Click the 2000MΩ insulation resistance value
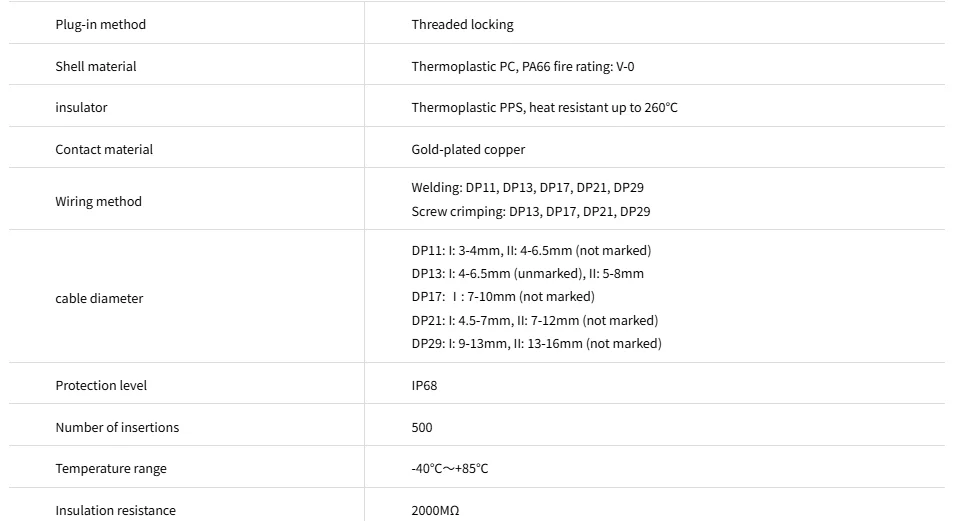 click(435, 511)
